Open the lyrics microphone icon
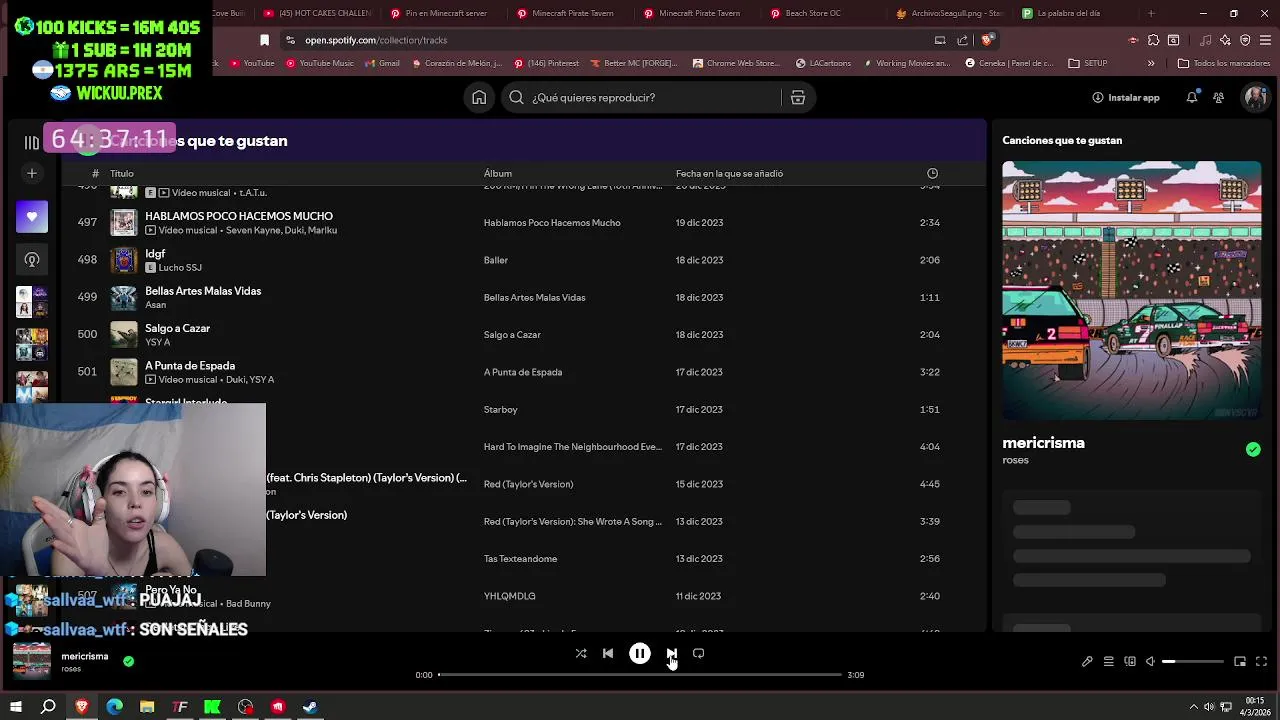The width and height of the screenshot is (1280, 720). 1087,661
